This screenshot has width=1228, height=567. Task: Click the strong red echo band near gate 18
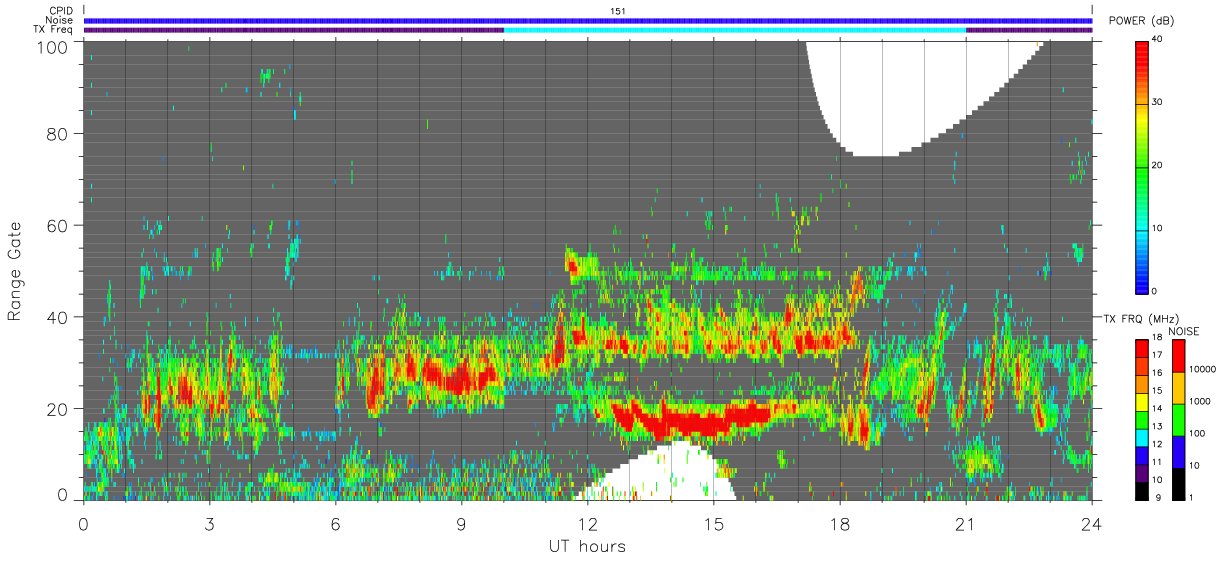(x=690, y=417)
